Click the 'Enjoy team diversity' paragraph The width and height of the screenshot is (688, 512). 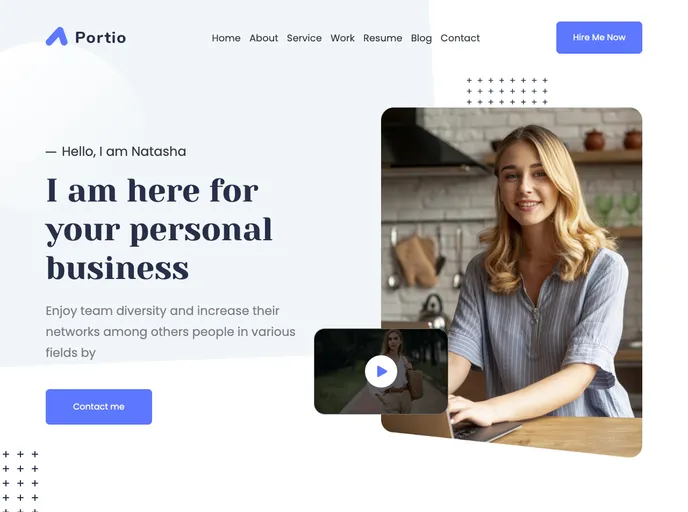tap(170, 332)
